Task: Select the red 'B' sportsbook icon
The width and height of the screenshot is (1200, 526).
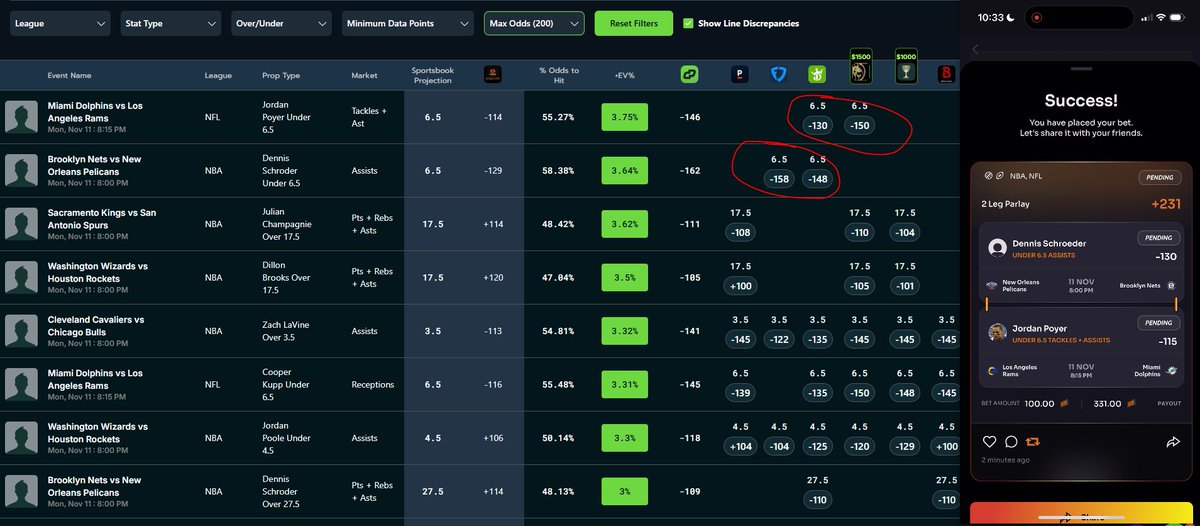Action: point(946,74)
